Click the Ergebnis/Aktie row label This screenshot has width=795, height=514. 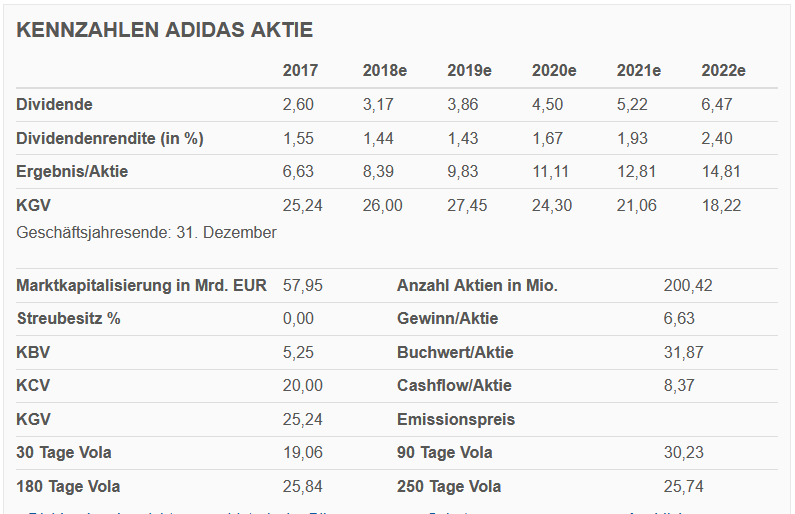pos(72,171)
